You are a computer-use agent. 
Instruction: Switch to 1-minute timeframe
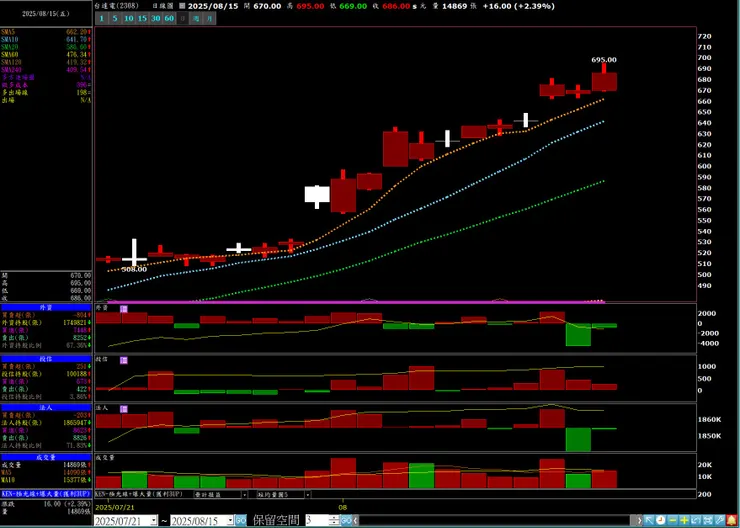point(101,18)
